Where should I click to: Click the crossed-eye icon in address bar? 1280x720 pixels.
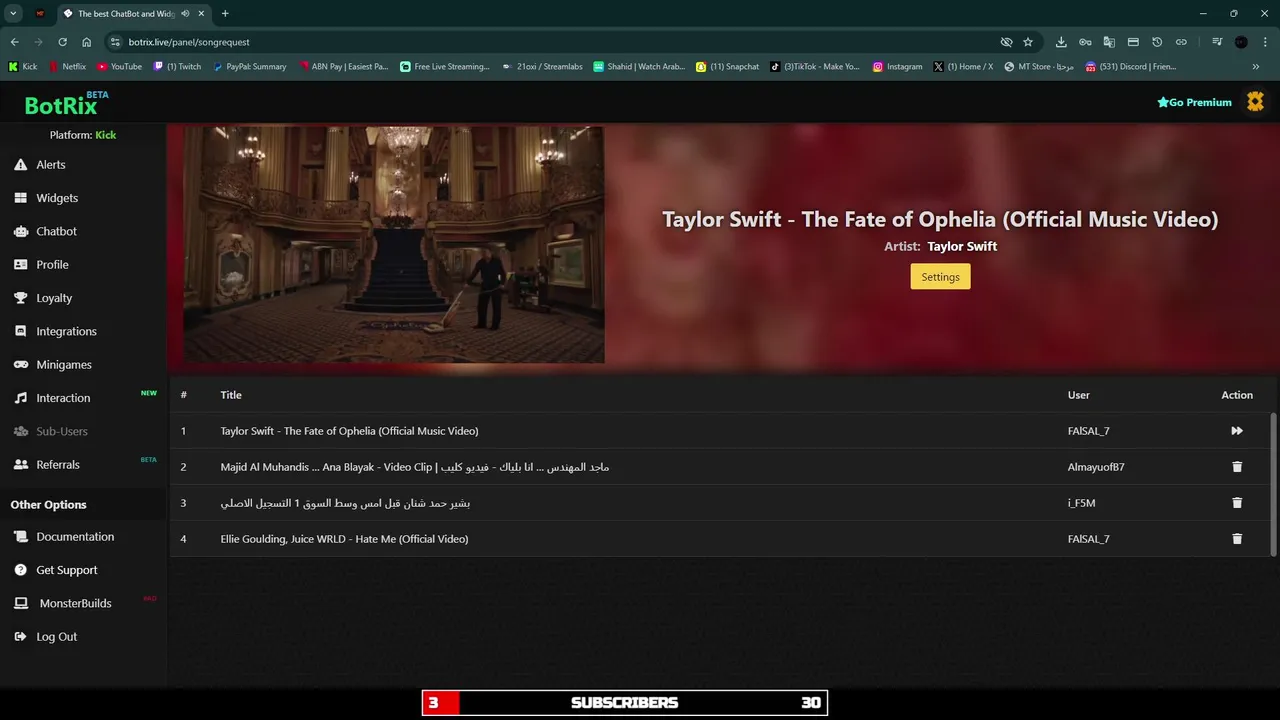[x=1006, y=42]
